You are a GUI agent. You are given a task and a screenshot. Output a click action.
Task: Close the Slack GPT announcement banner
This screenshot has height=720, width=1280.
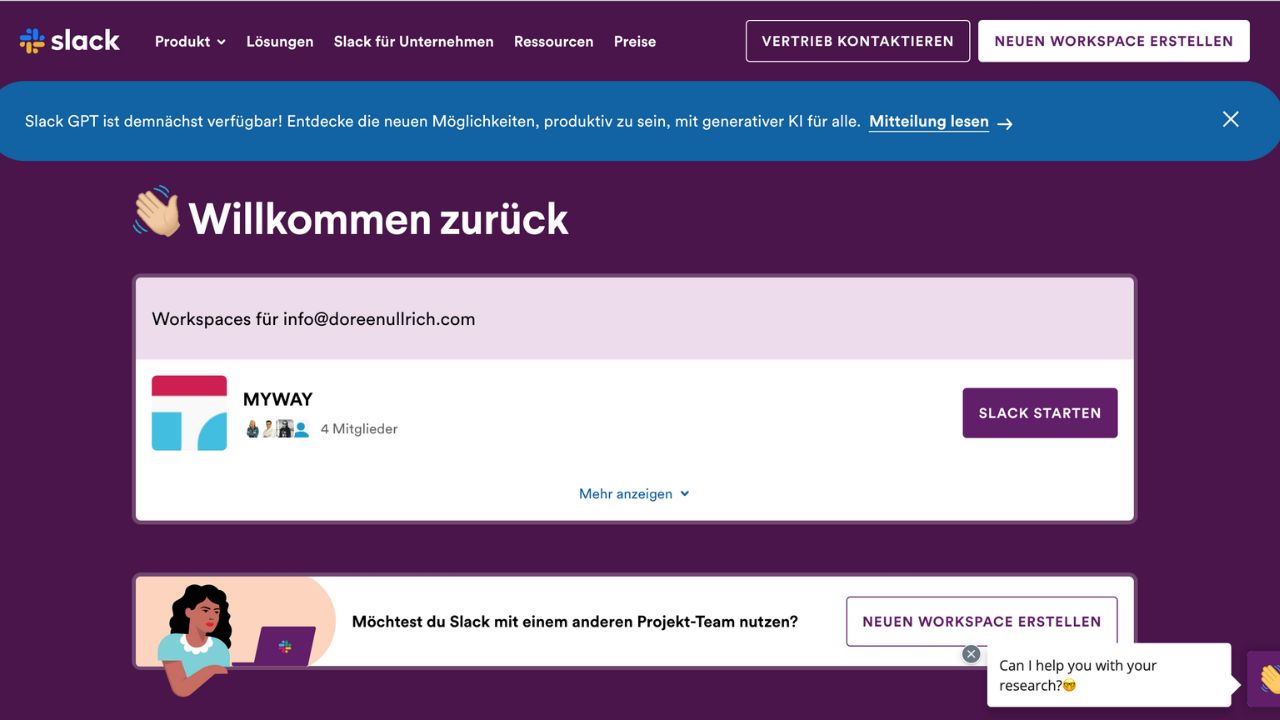coord(1230,119)
